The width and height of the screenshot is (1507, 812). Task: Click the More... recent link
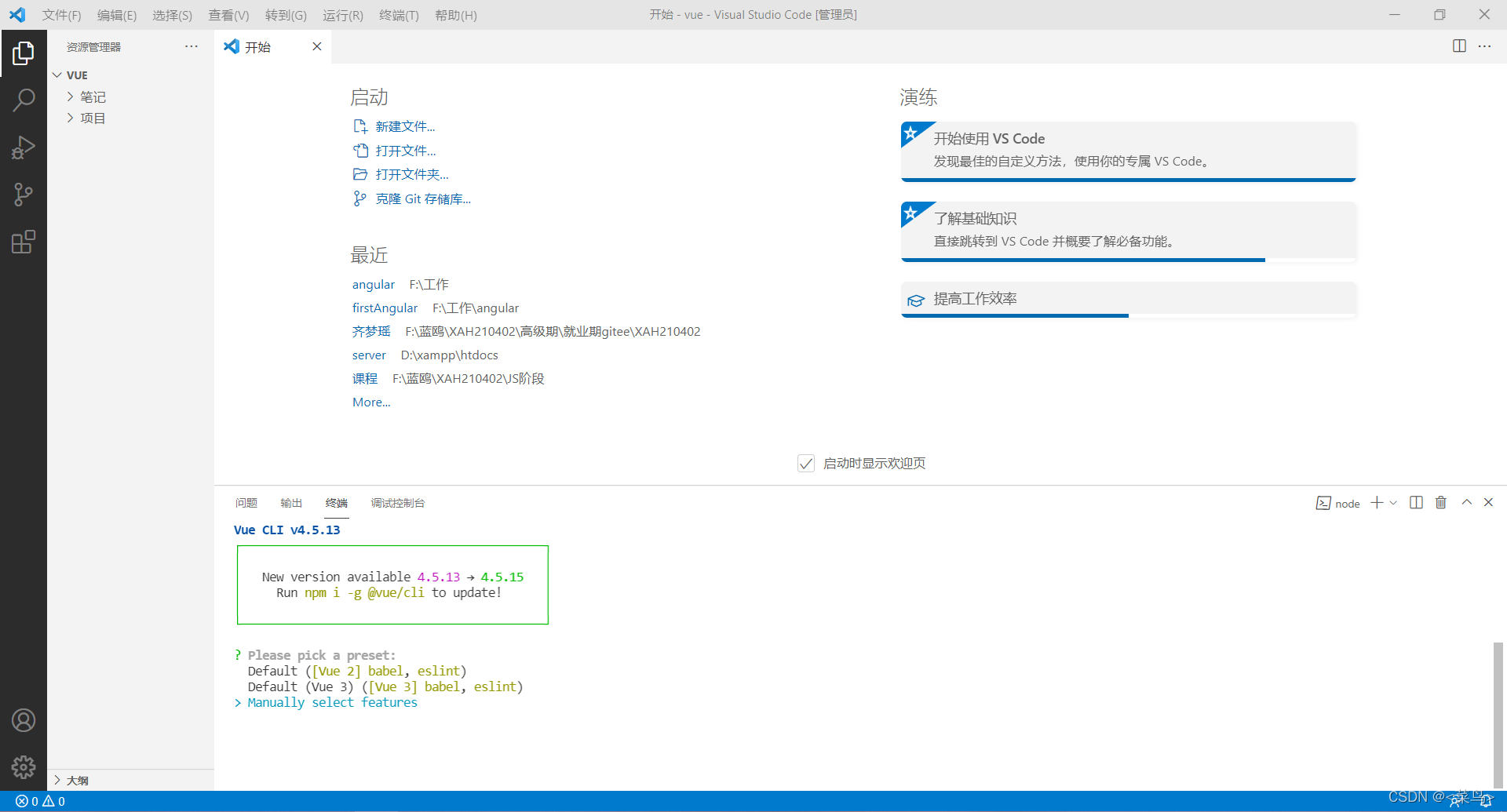tap(371, 402)
